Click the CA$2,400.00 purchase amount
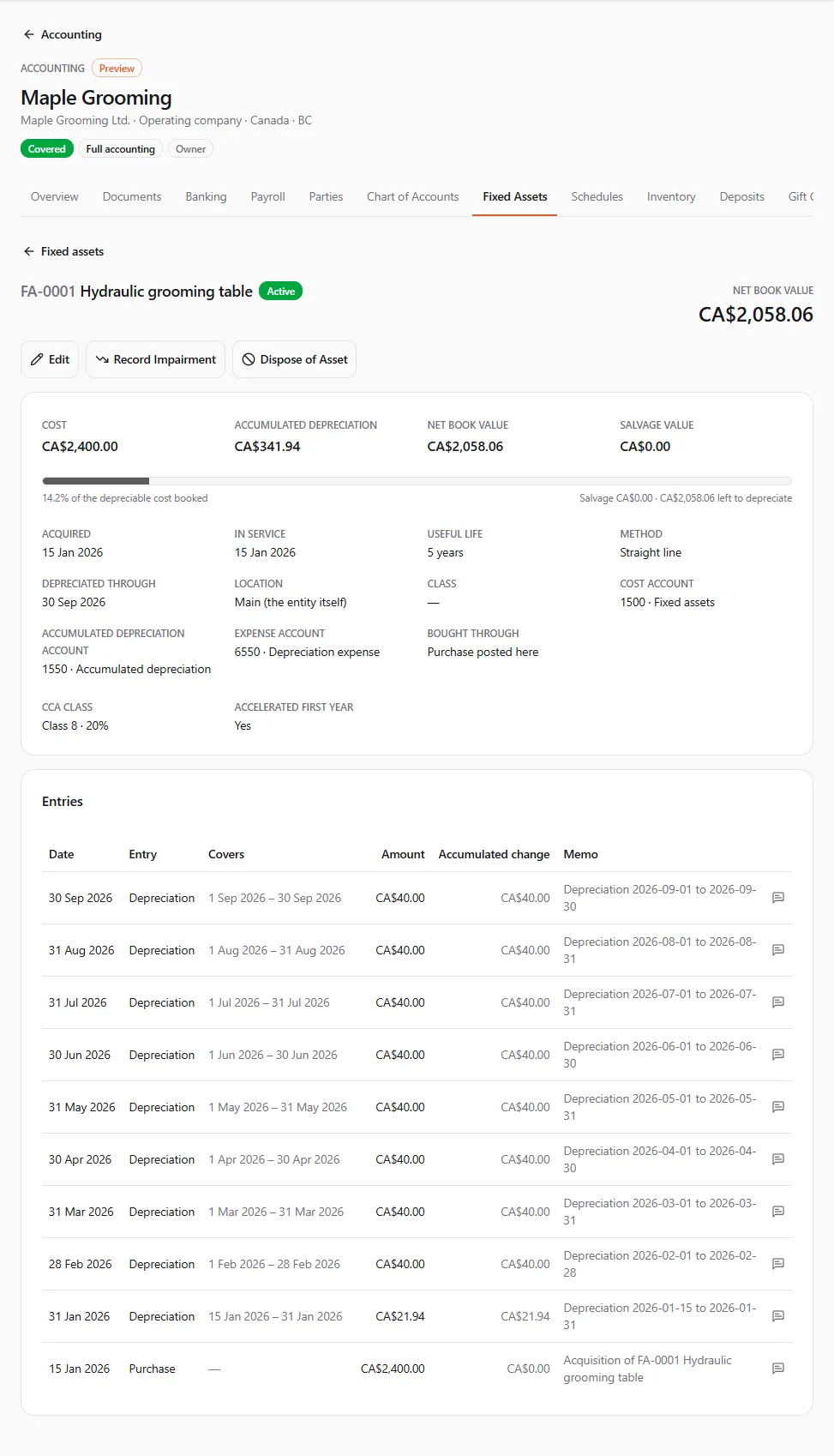 tap(393, 1369)
